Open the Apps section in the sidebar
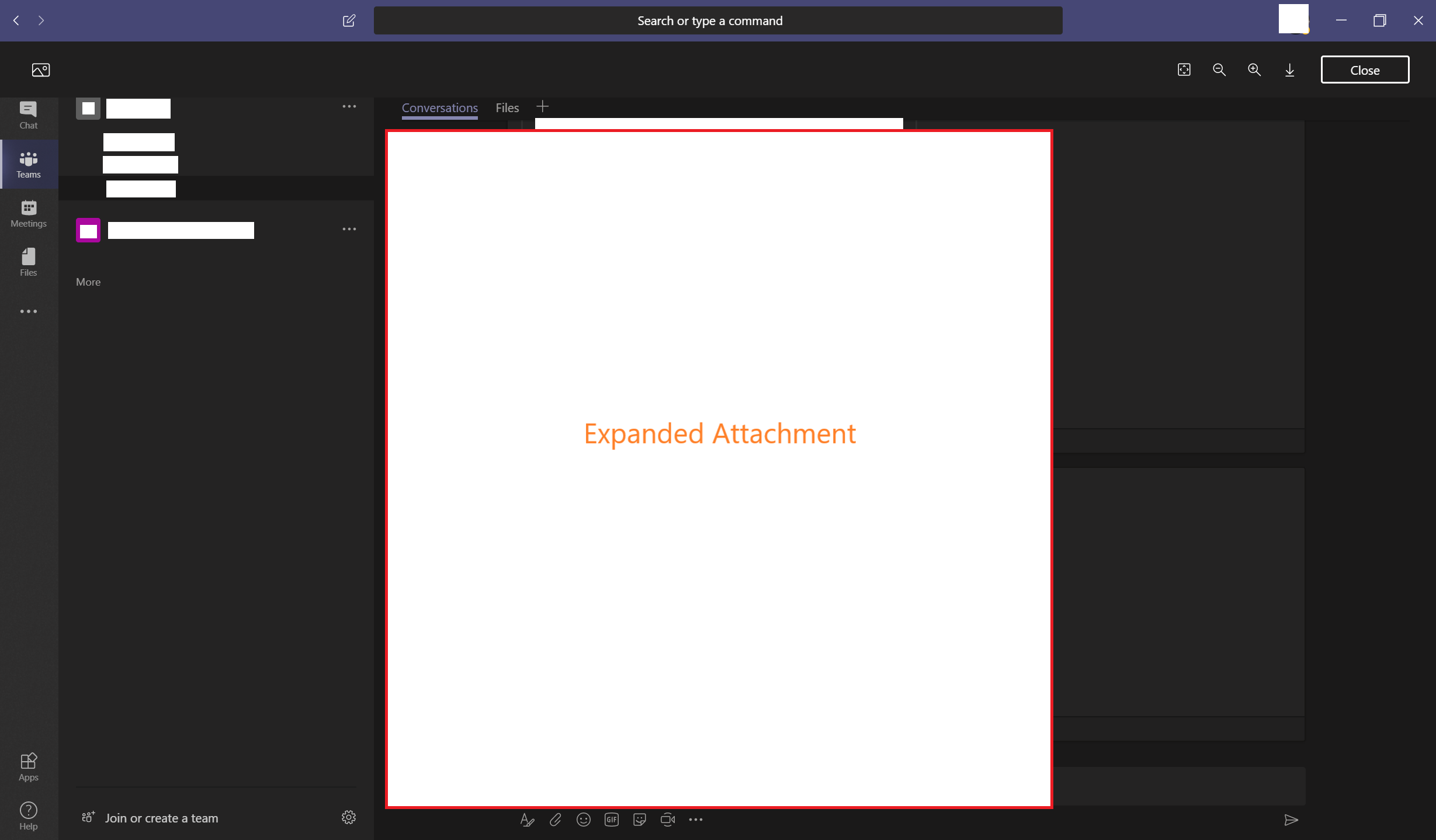Image resolution: width=1436 pixels, height=840 pixels. [28, 766]
